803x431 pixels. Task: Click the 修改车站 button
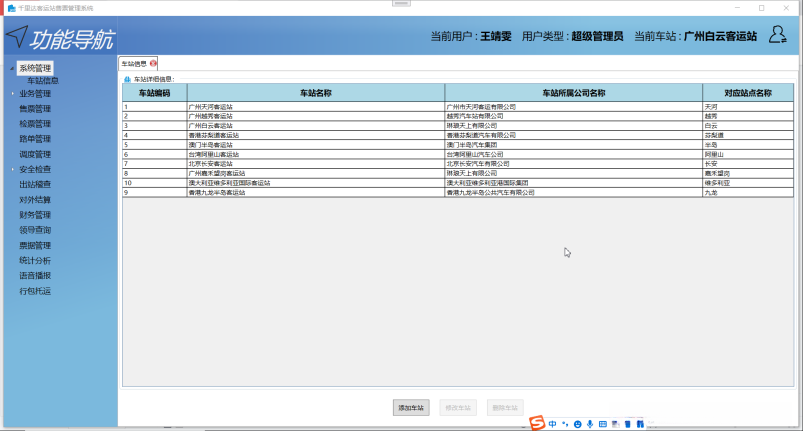click(458, 407)
